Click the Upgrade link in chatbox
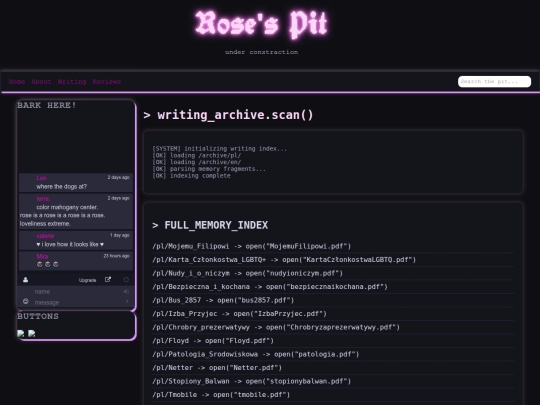 [87, 280]
